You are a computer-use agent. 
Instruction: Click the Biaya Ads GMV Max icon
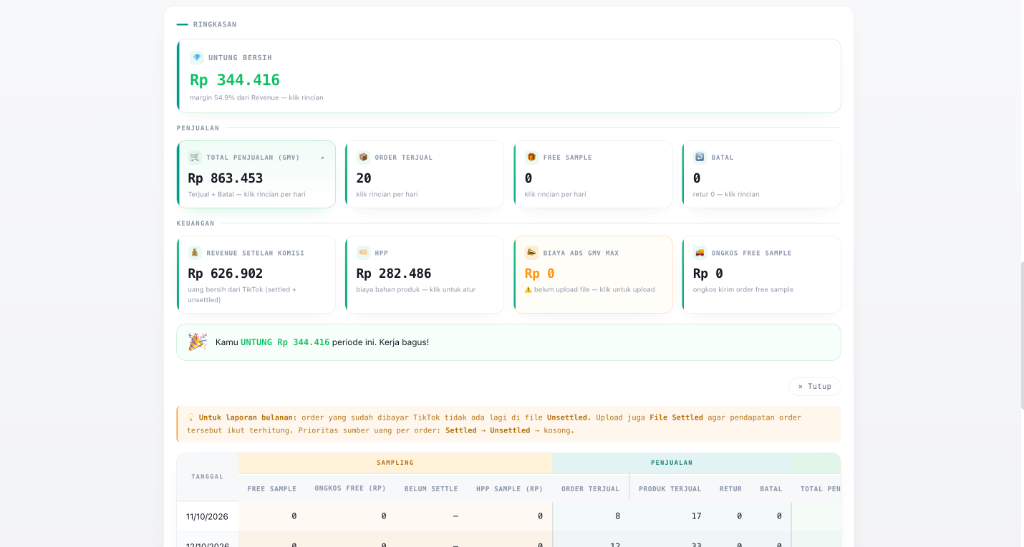[x=532, y=253]
